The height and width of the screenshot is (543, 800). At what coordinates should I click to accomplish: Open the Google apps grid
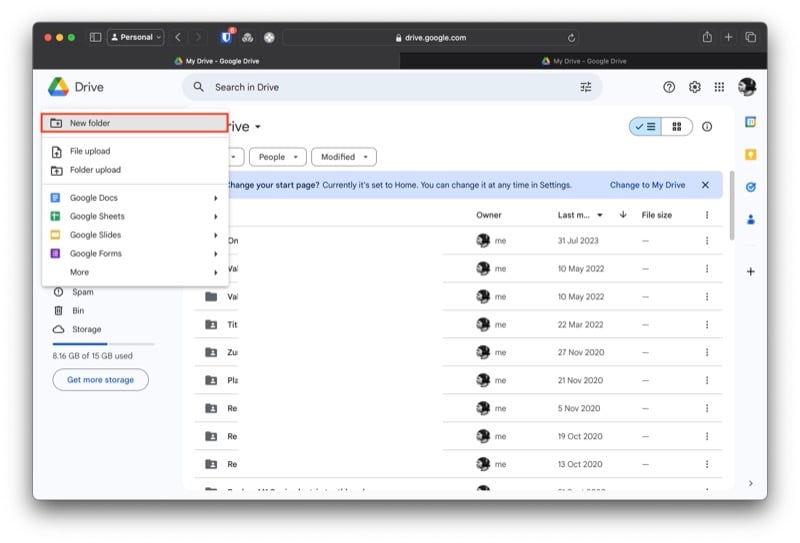click(719, 87)
